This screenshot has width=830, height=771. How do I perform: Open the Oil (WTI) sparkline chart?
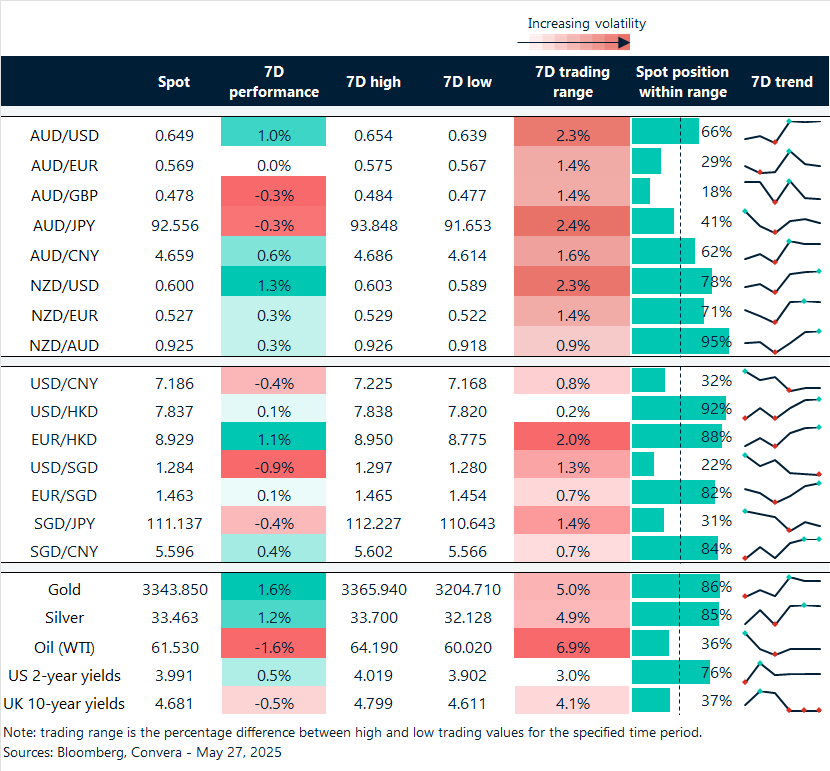click(x=782, y=646)
